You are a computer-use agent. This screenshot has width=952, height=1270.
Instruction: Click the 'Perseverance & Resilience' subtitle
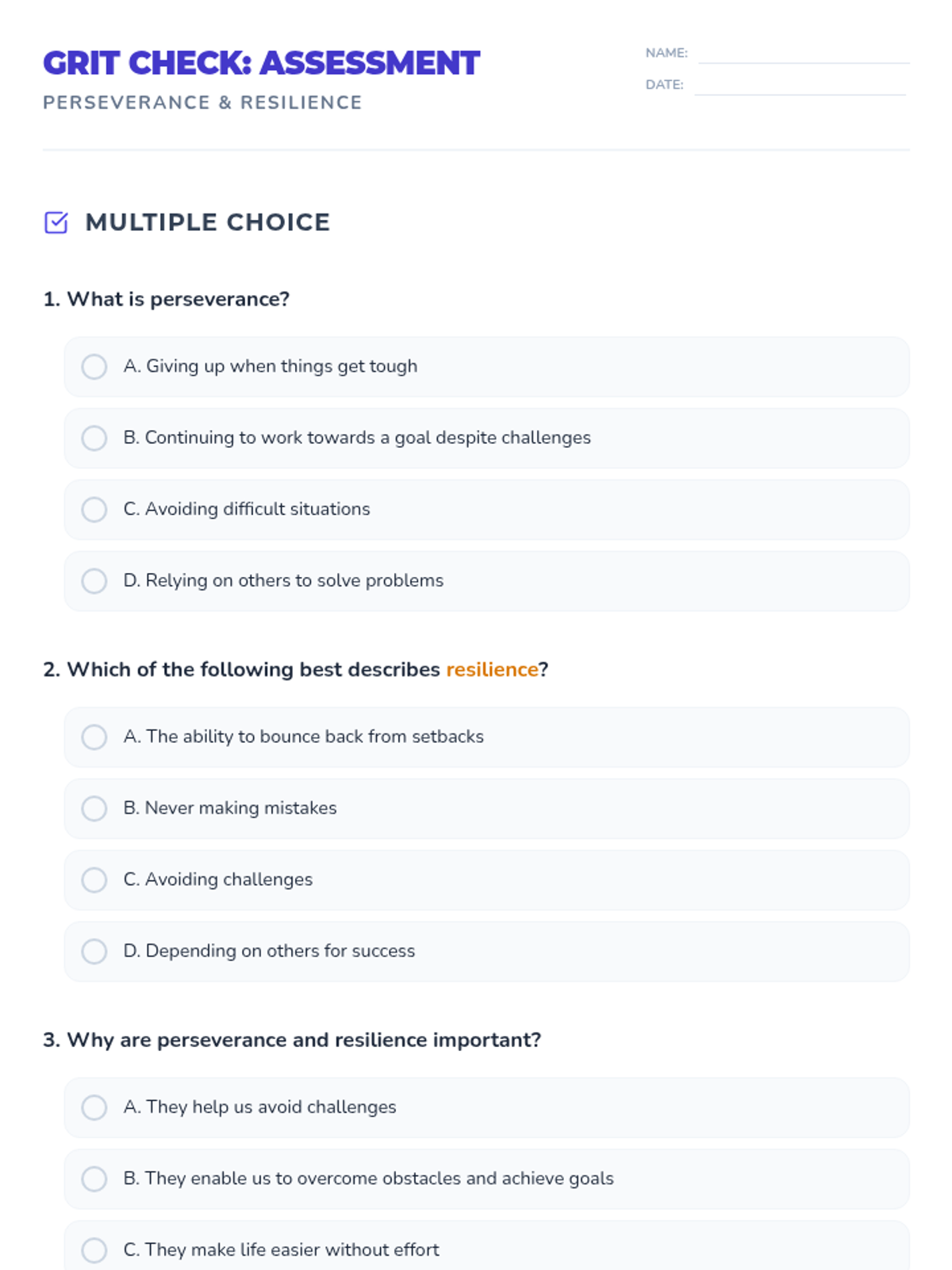pyautogui.click(x=202, y=103)
